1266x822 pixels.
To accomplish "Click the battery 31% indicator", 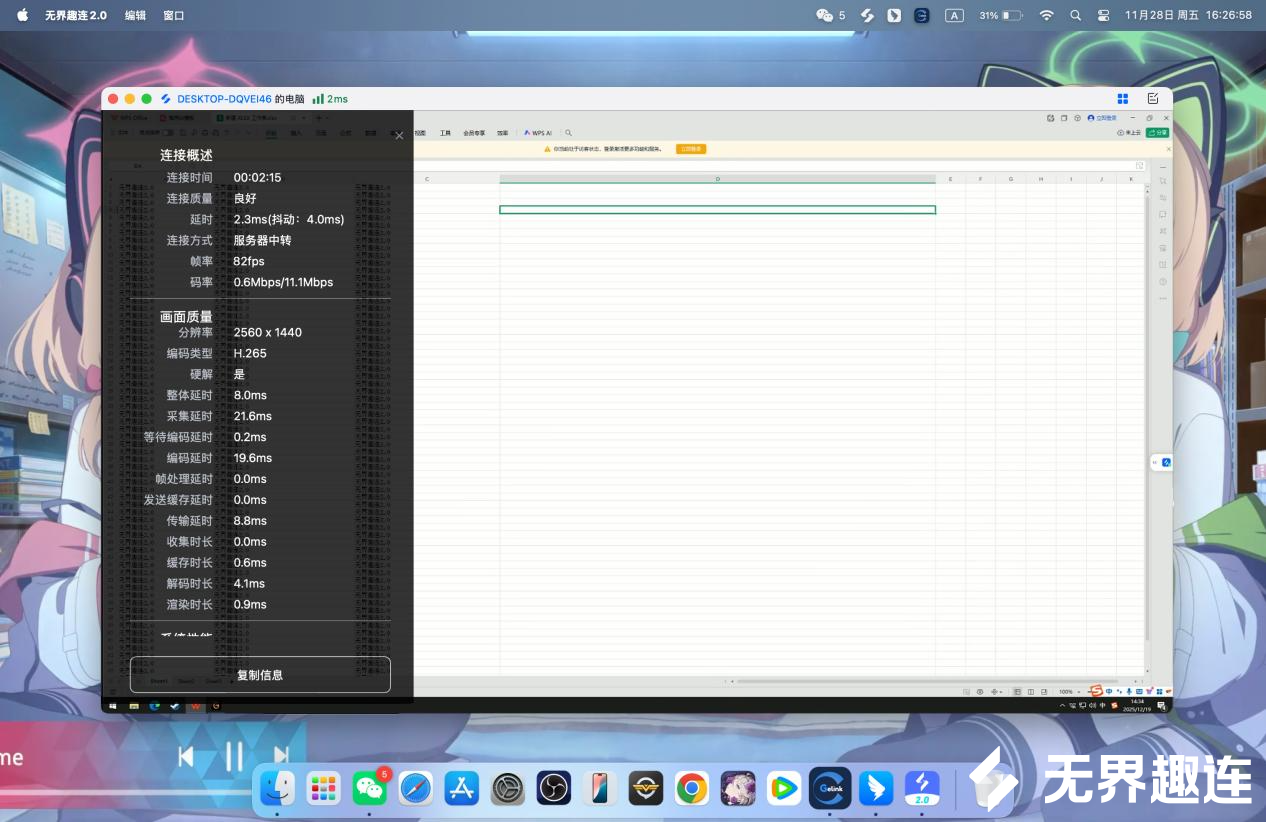I will click(1000, 15).
